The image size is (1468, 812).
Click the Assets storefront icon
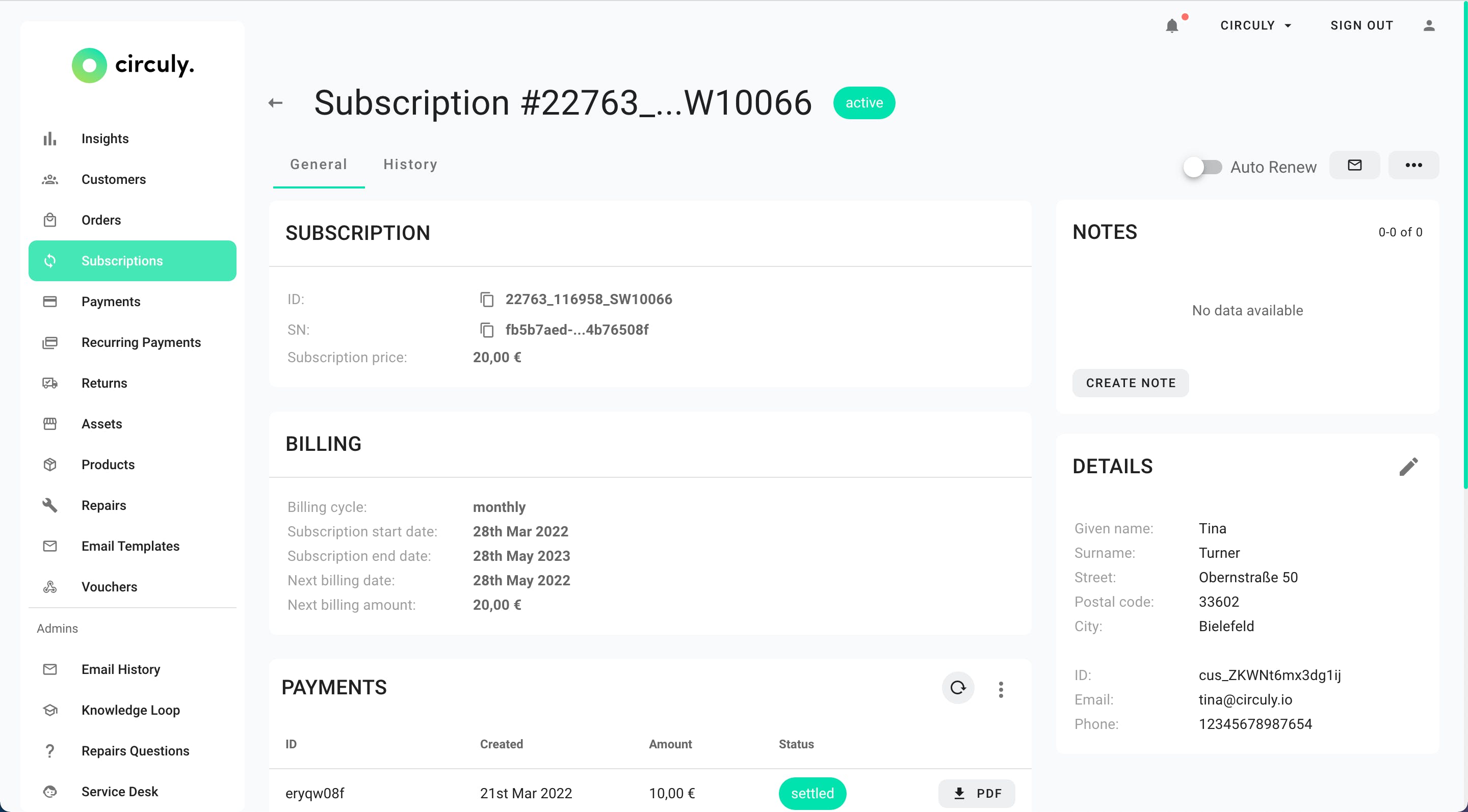[50, 424]
